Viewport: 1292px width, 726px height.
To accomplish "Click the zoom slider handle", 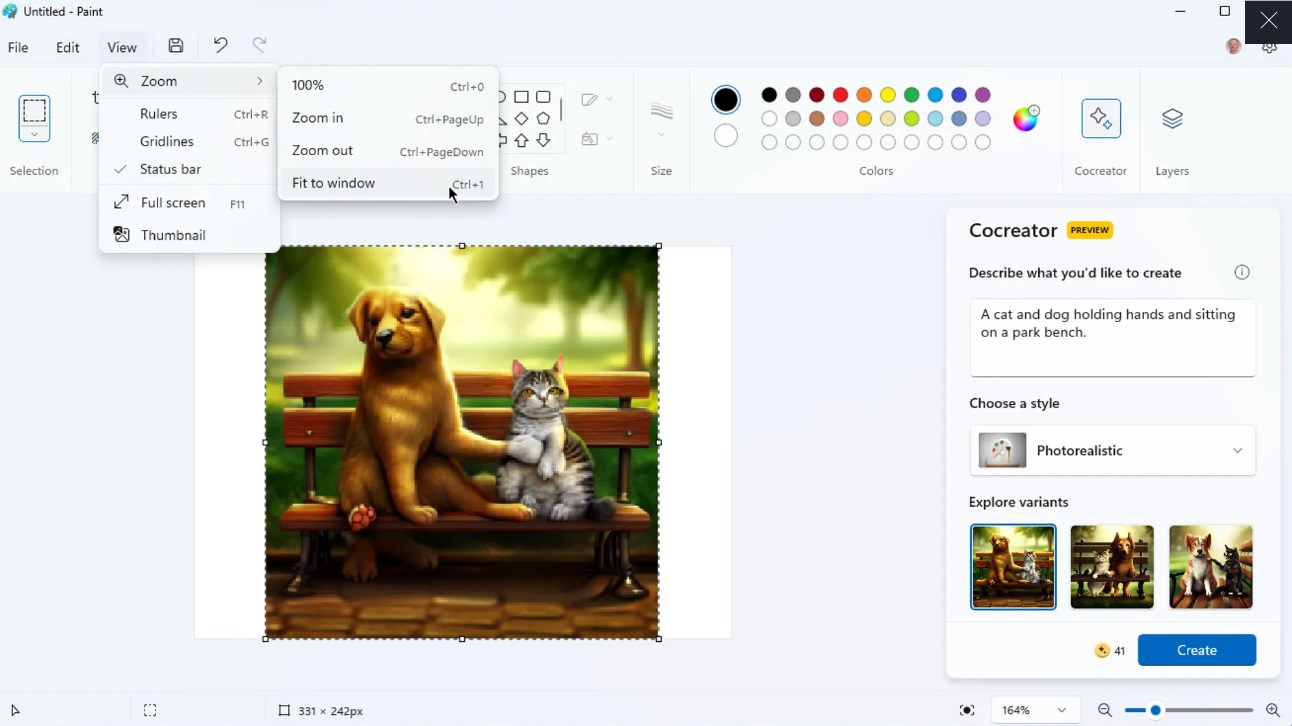I will (x=1155, y=710).
